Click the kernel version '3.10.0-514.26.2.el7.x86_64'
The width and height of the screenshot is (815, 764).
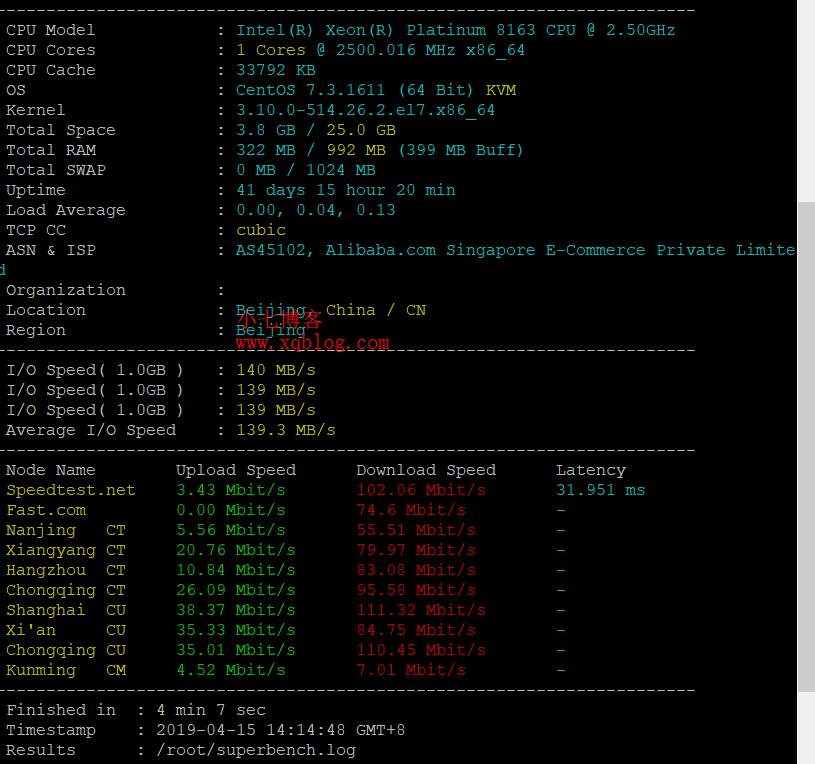coord(365,110)
